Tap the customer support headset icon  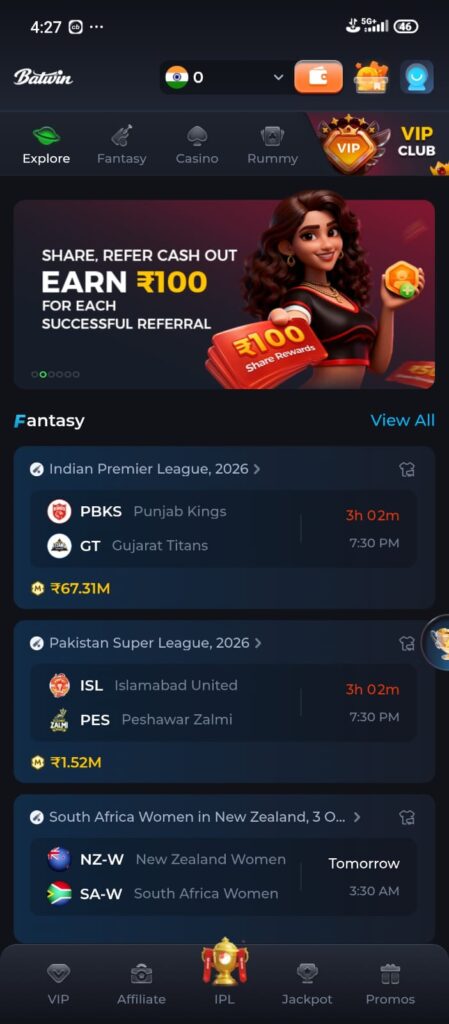click(x=416, y=77)
